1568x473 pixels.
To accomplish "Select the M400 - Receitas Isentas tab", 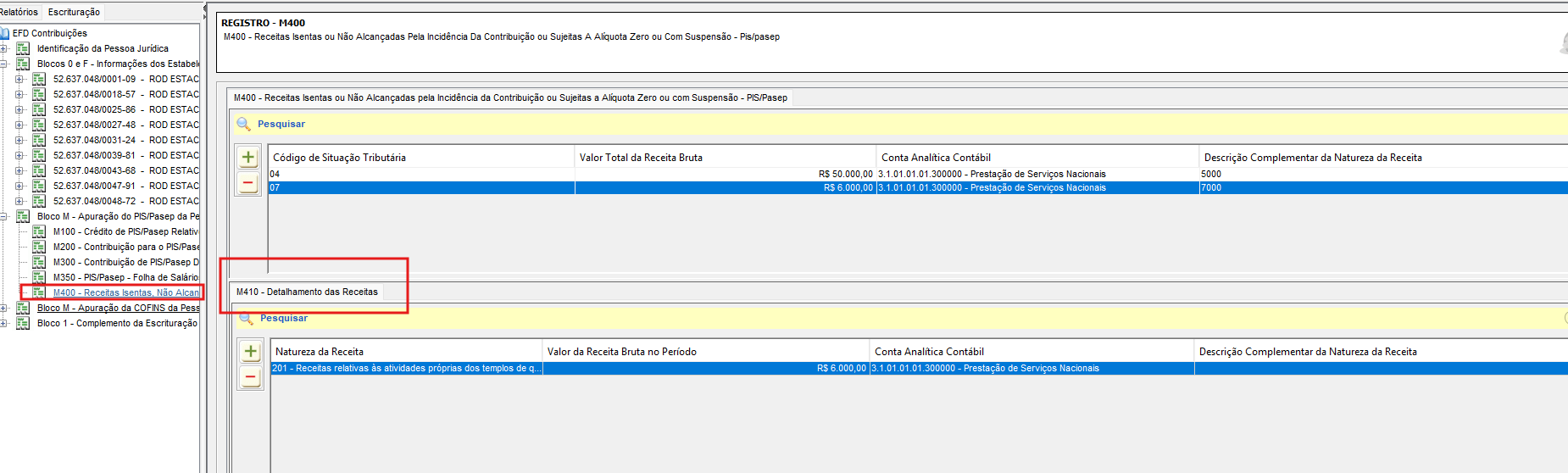I will pyautogui.click(x=510, y=97).
